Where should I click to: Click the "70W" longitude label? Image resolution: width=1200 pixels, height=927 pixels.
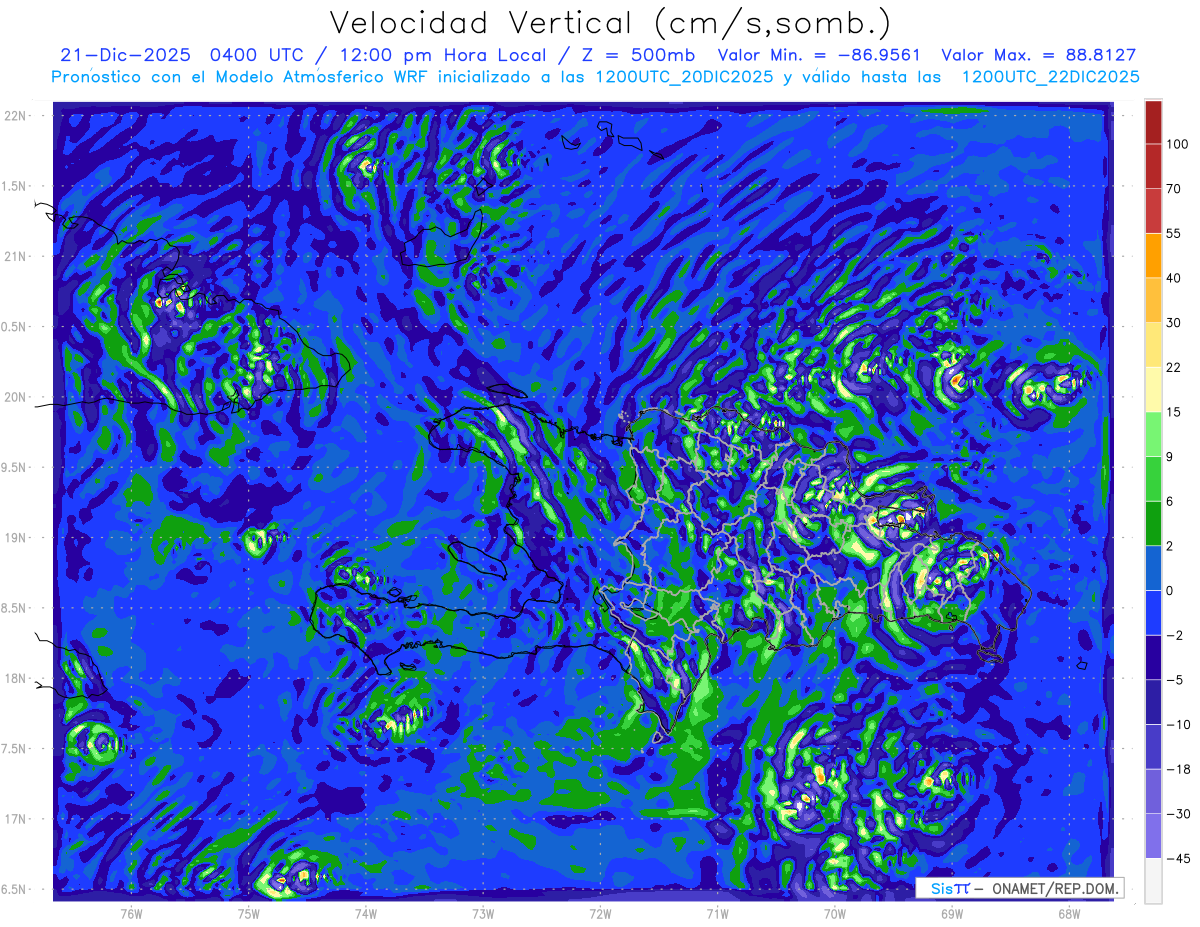pos(835,913)
